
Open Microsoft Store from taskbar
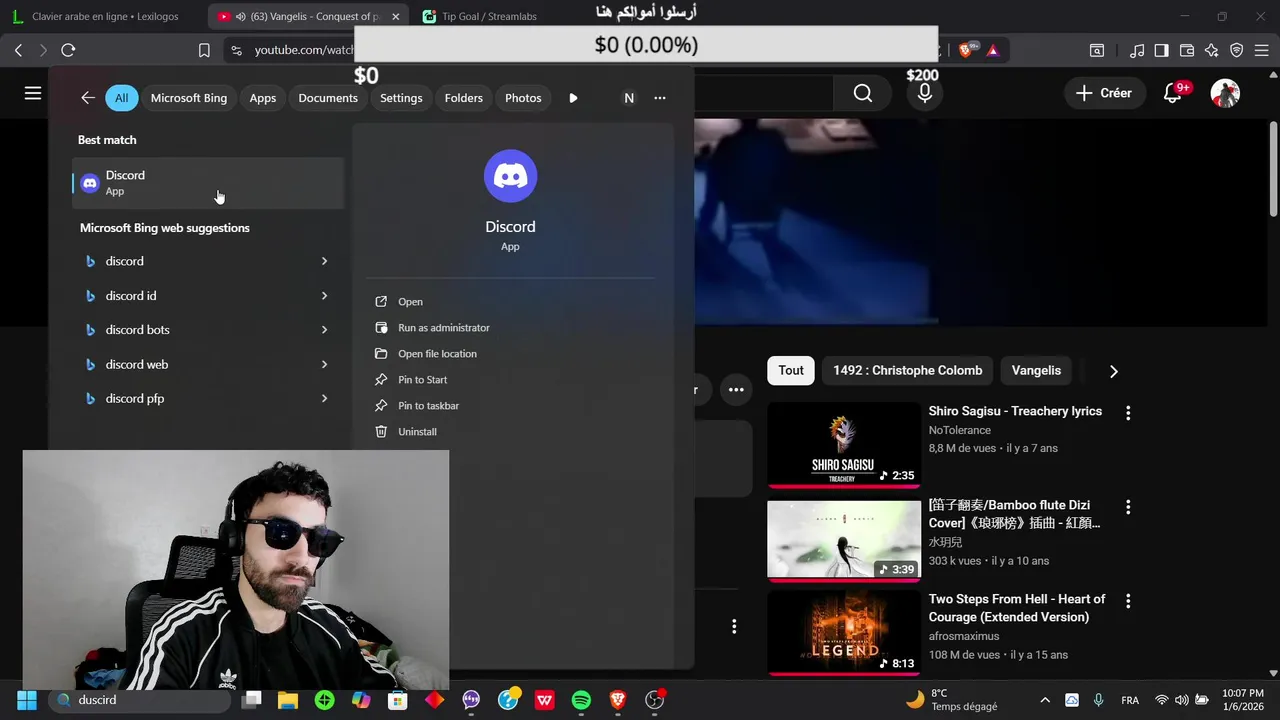tap(398, 700)
